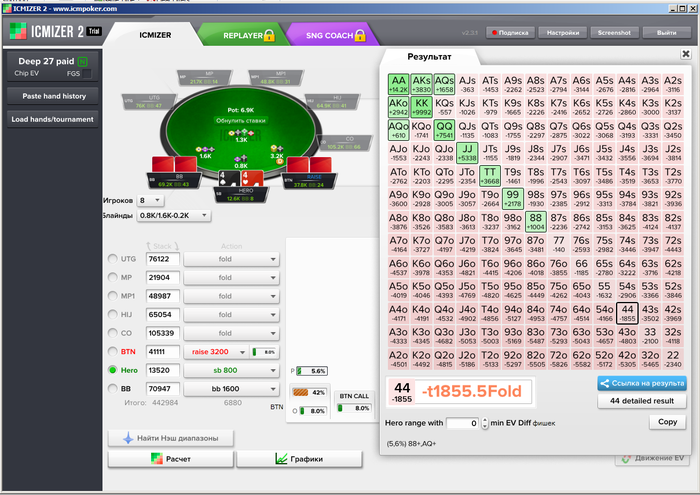Select the AKs hand cell
The height and width of the screenshot is (495, 700).
coord(421,84)
